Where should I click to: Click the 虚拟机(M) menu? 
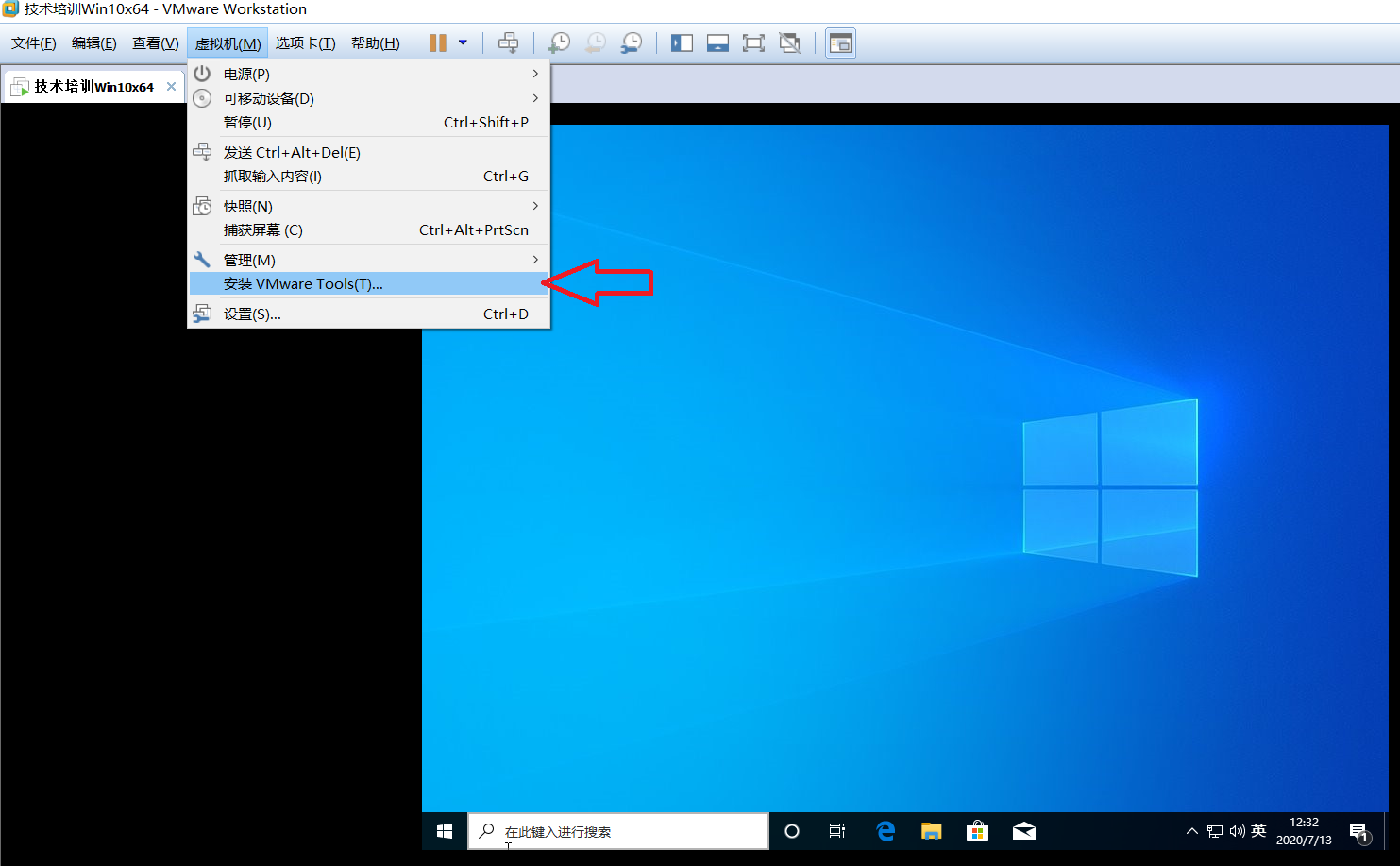pos(228,43)
